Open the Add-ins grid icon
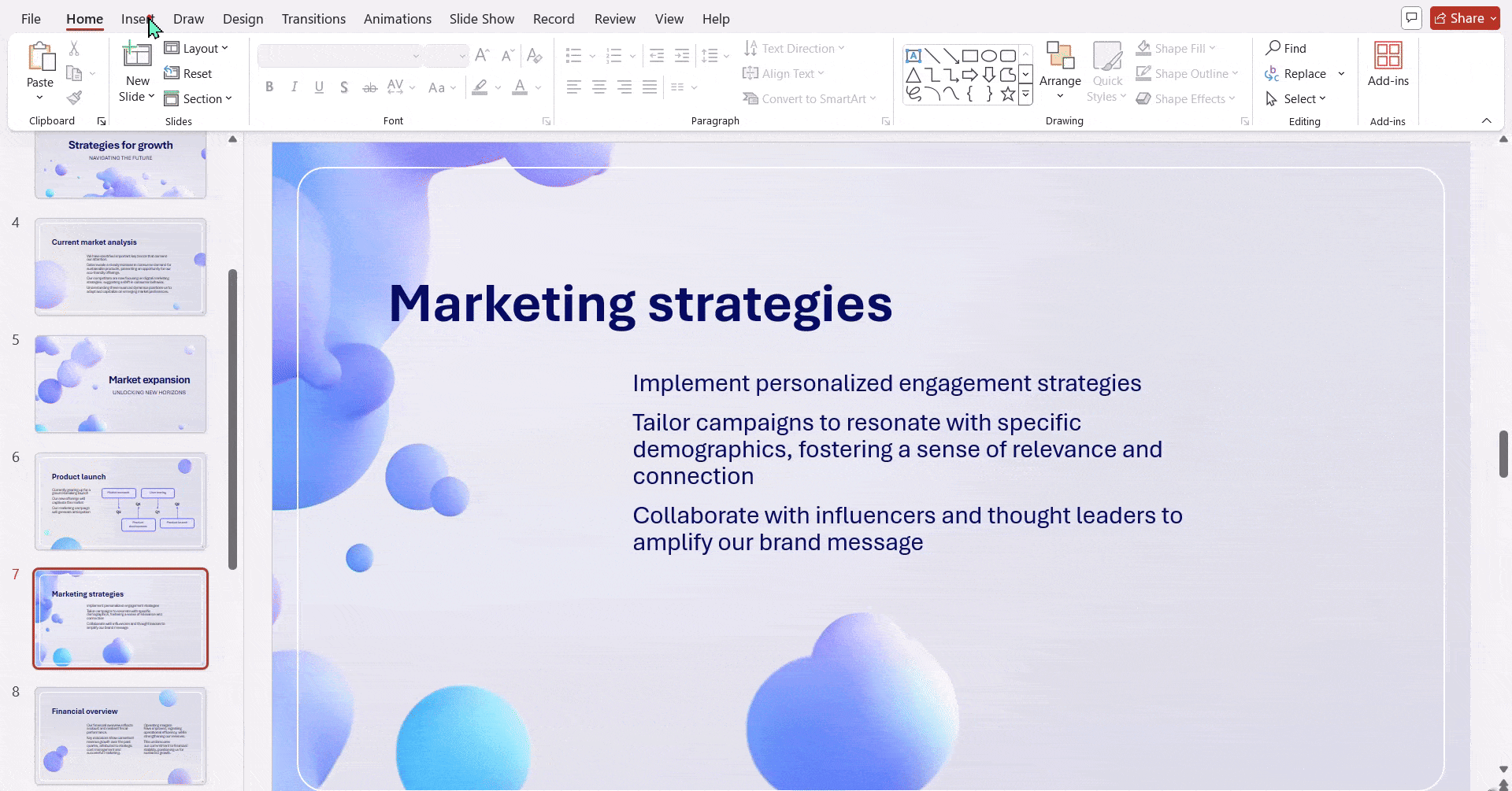 coord(1388,56)
